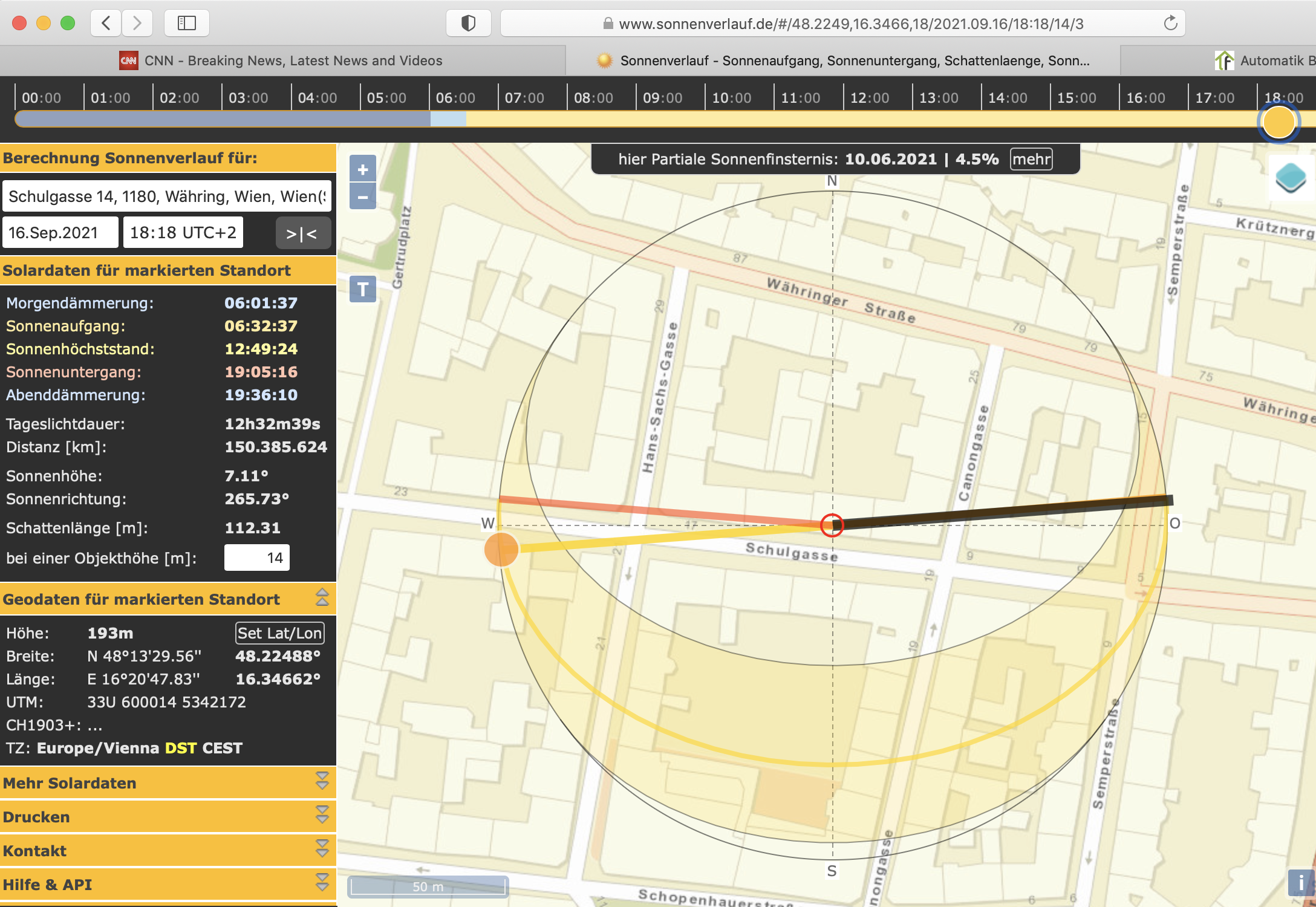1316x907 pixels.
Task: Go back to the previous page
Action: click(106, 24)
